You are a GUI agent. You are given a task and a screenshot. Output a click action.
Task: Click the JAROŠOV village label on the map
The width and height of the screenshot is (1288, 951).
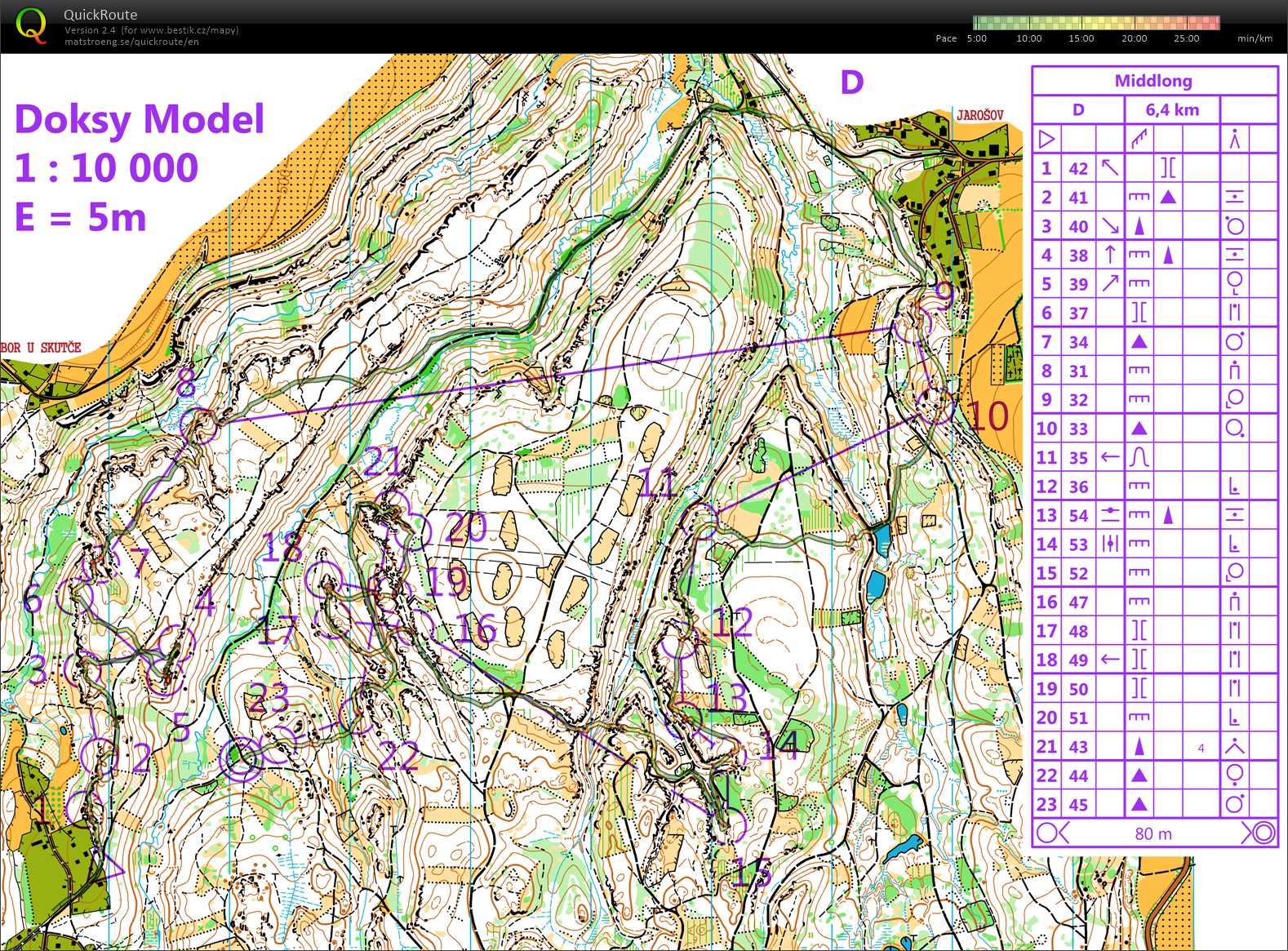tap(979, 115)
